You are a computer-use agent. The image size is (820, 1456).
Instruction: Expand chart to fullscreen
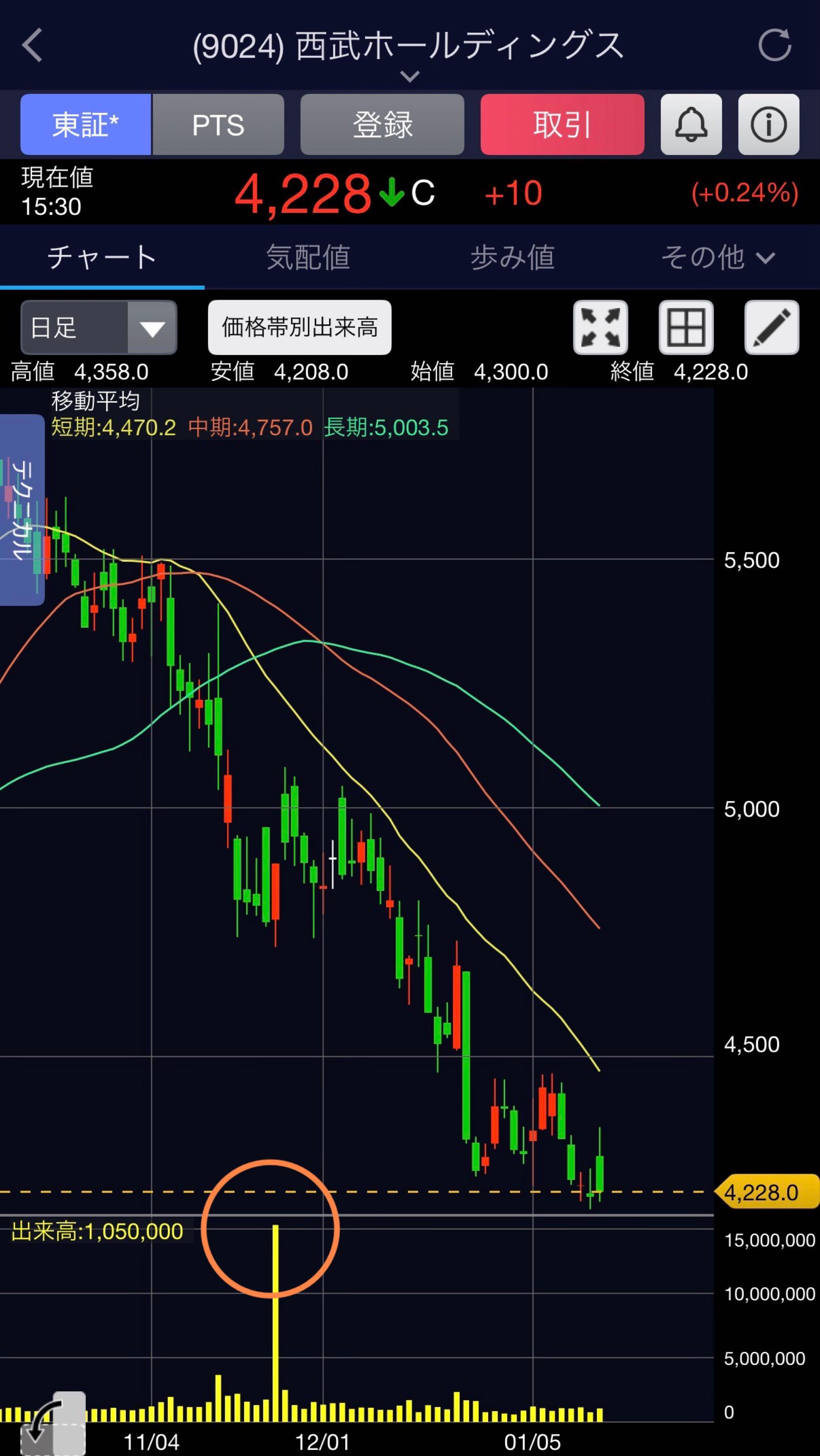point(600,327)
